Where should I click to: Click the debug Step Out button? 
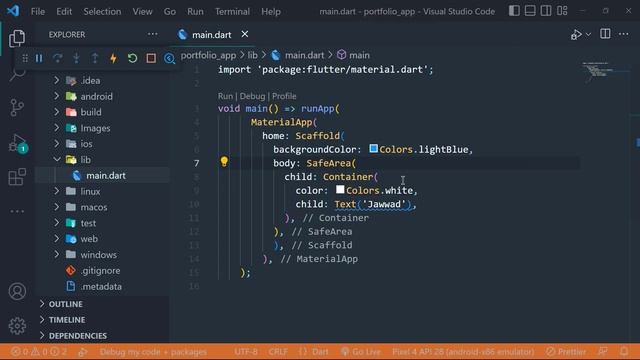pyautogui.click(x=95, y=58)
